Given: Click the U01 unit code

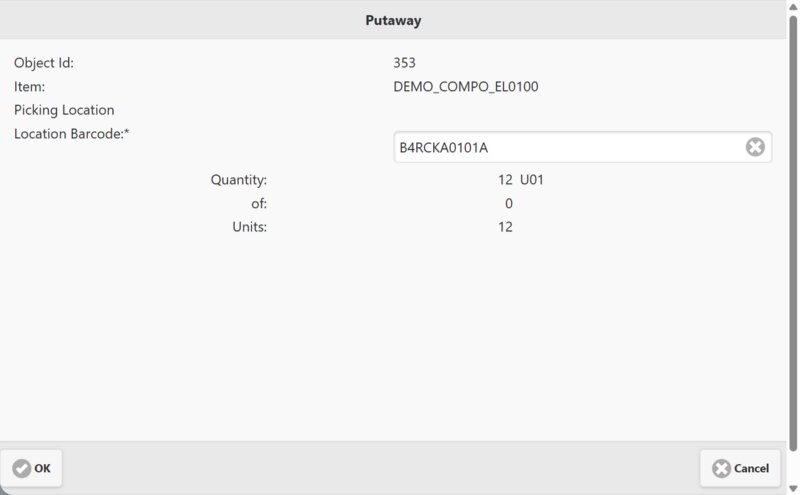Looking at the screenshot, I should 532,180.
